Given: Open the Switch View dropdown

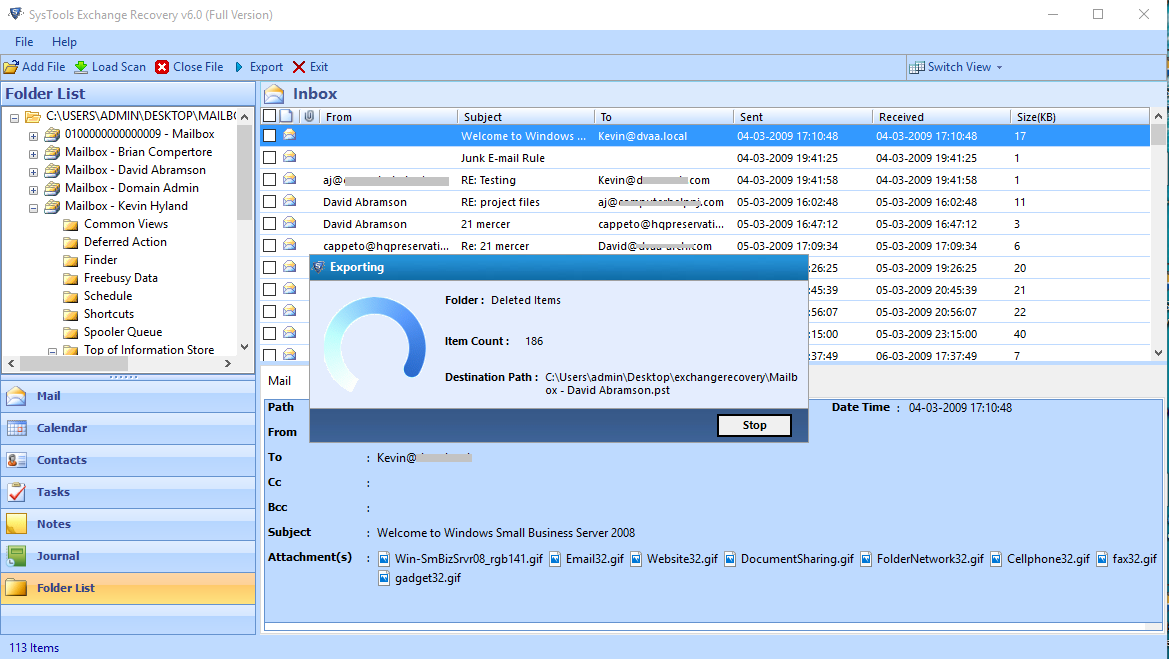Looking at the screenshot, I should coord(956,67).
